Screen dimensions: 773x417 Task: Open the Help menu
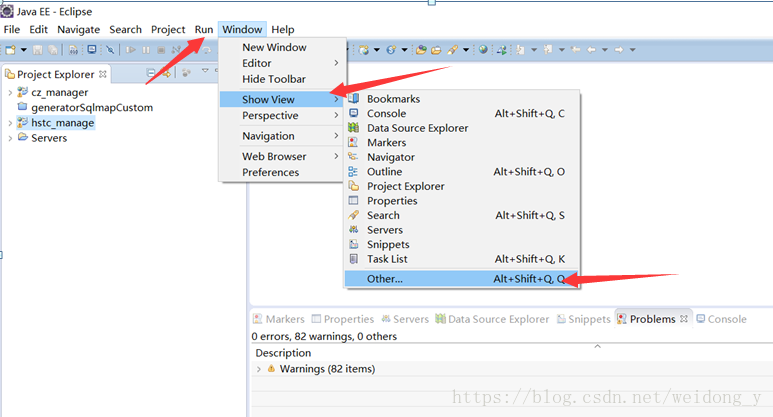(x=282, y=30)
